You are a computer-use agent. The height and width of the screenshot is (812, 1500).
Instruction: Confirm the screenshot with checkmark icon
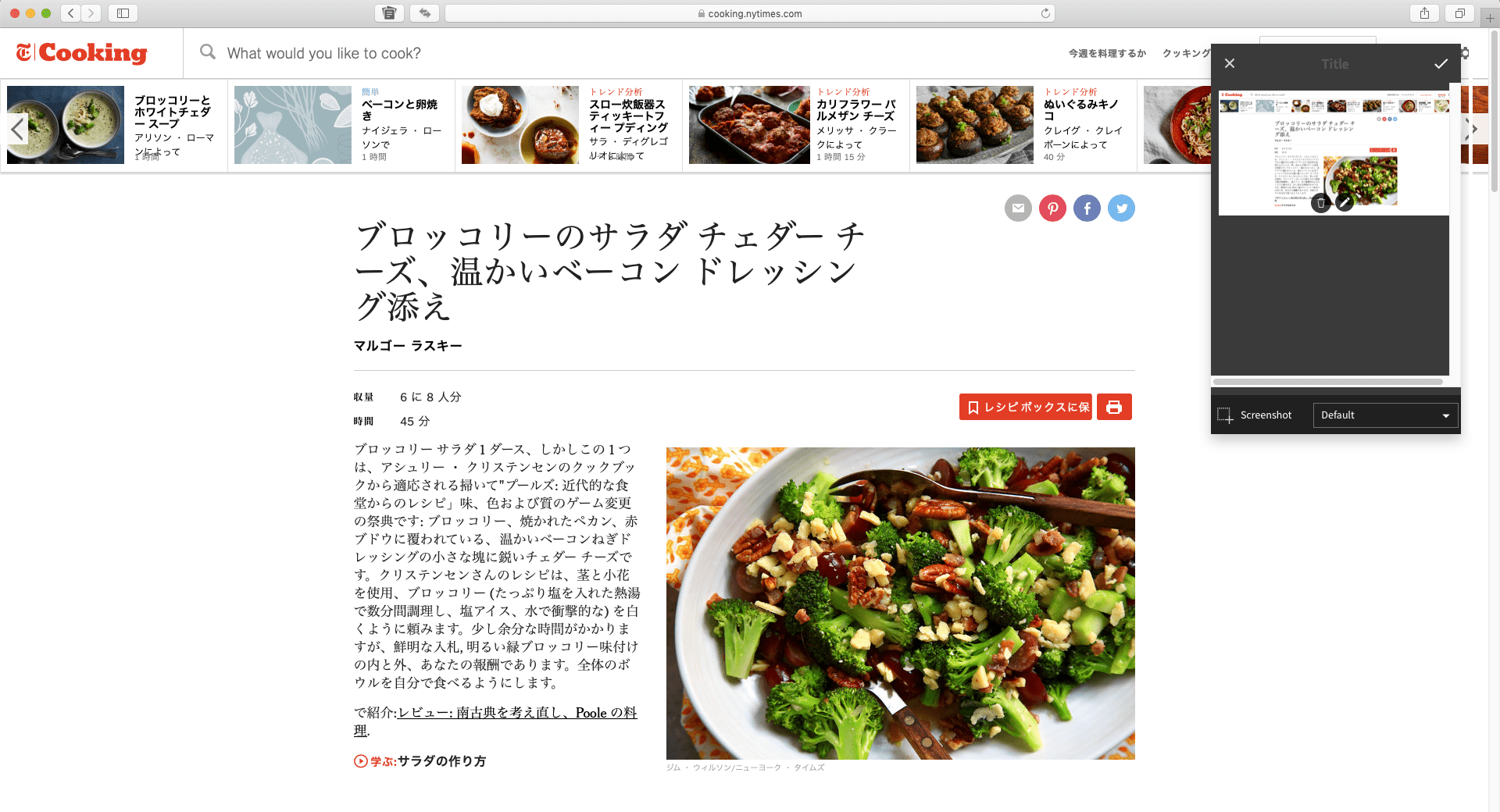coord(1441,64)
